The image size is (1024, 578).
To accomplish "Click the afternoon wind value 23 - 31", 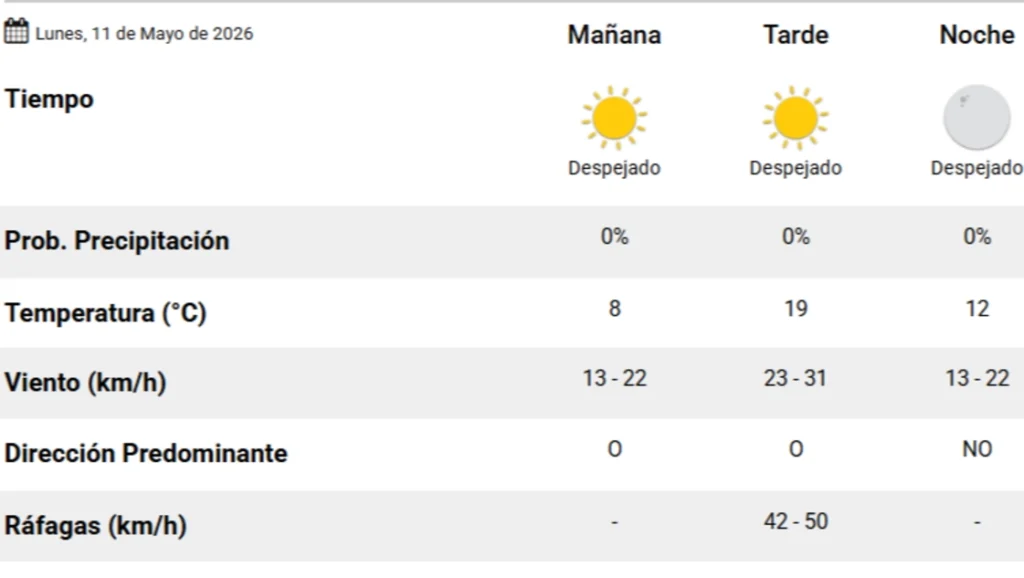I will click(x=795, y=378).
